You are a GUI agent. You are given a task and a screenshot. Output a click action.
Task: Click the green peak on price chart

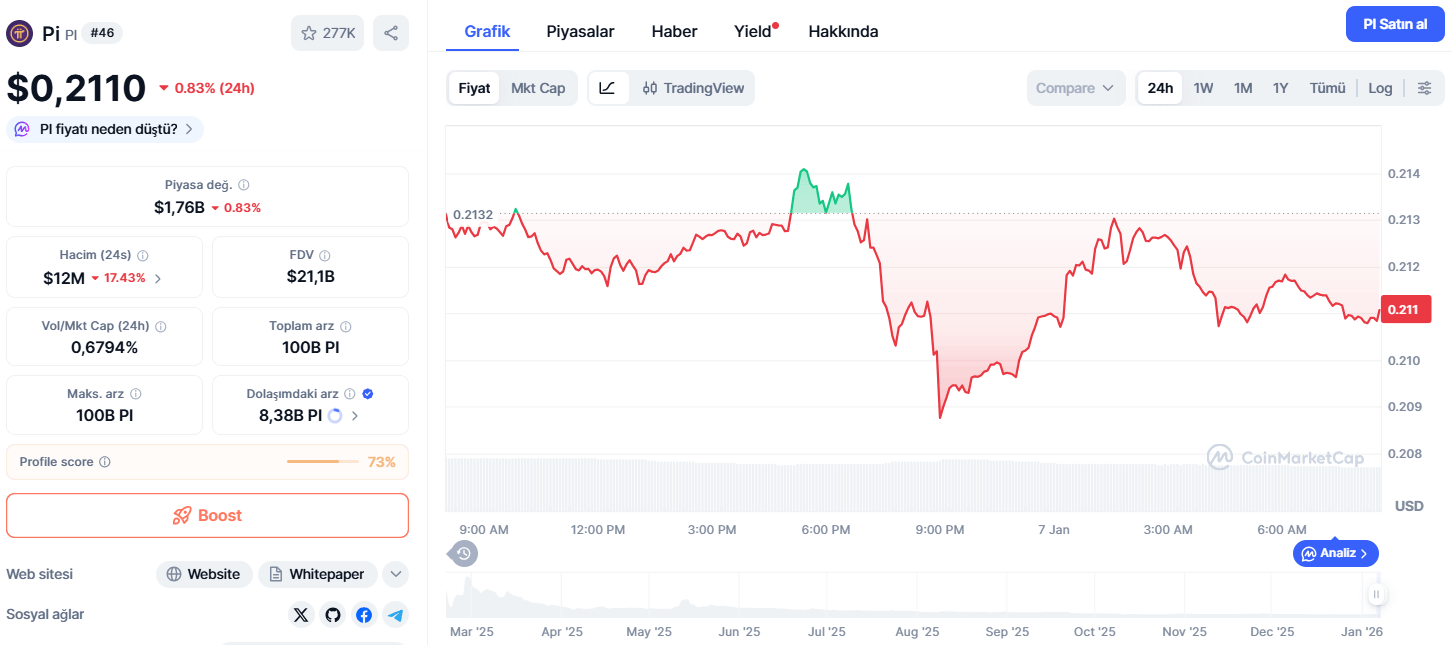tap(802, 172)
